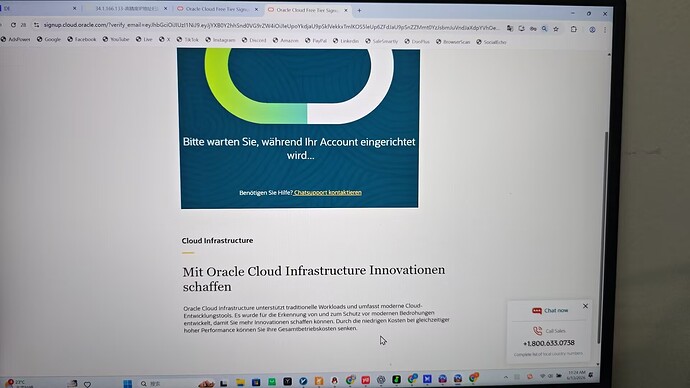The image size is (690, 388).
Task: Open the browser three-dot menu
Action: click(605, 29)
